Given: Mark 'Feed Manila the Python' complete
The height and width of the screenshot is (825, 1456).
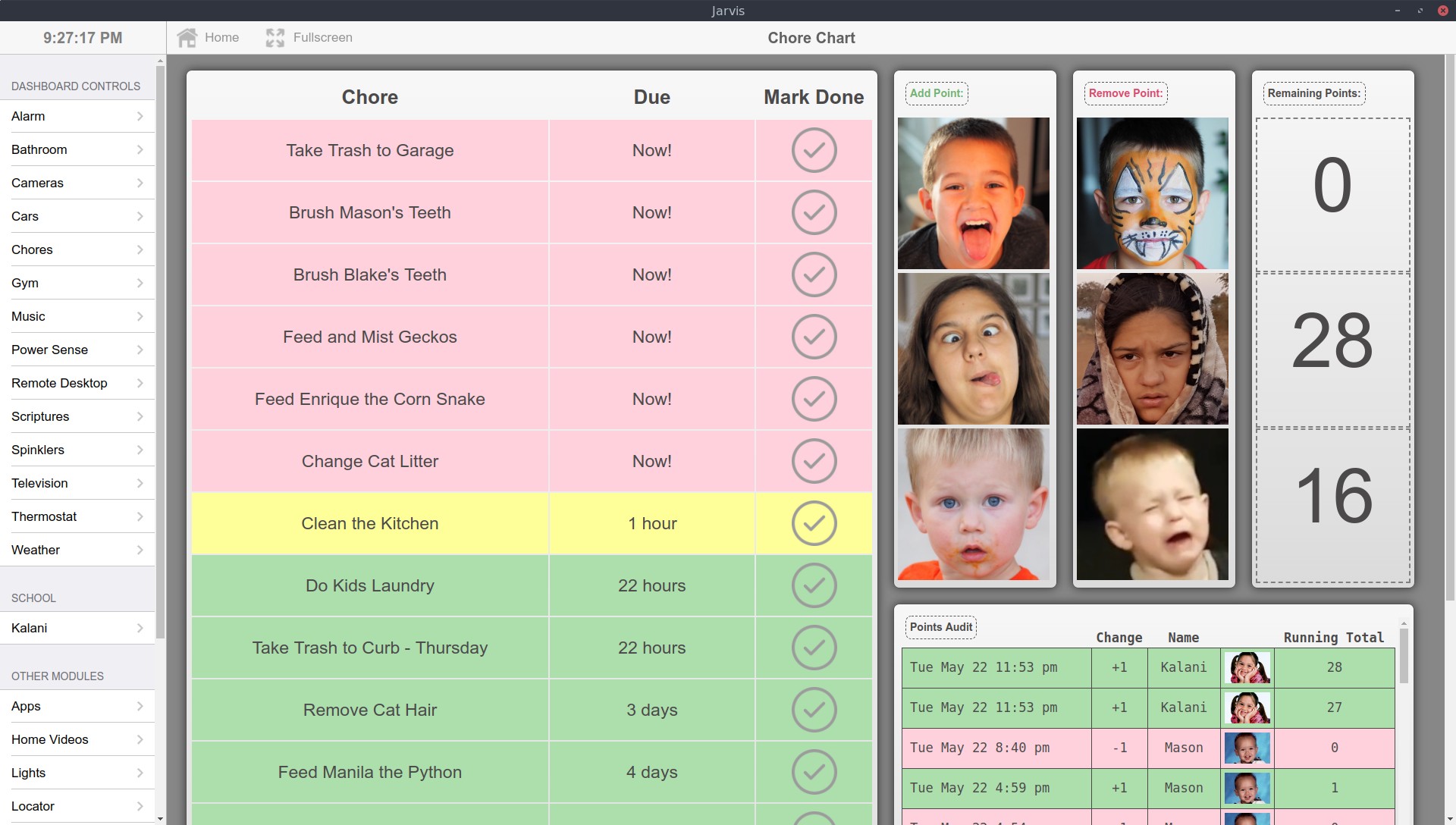Looking at the screenshot, I should pyautogui.click(x=814, y=772).
